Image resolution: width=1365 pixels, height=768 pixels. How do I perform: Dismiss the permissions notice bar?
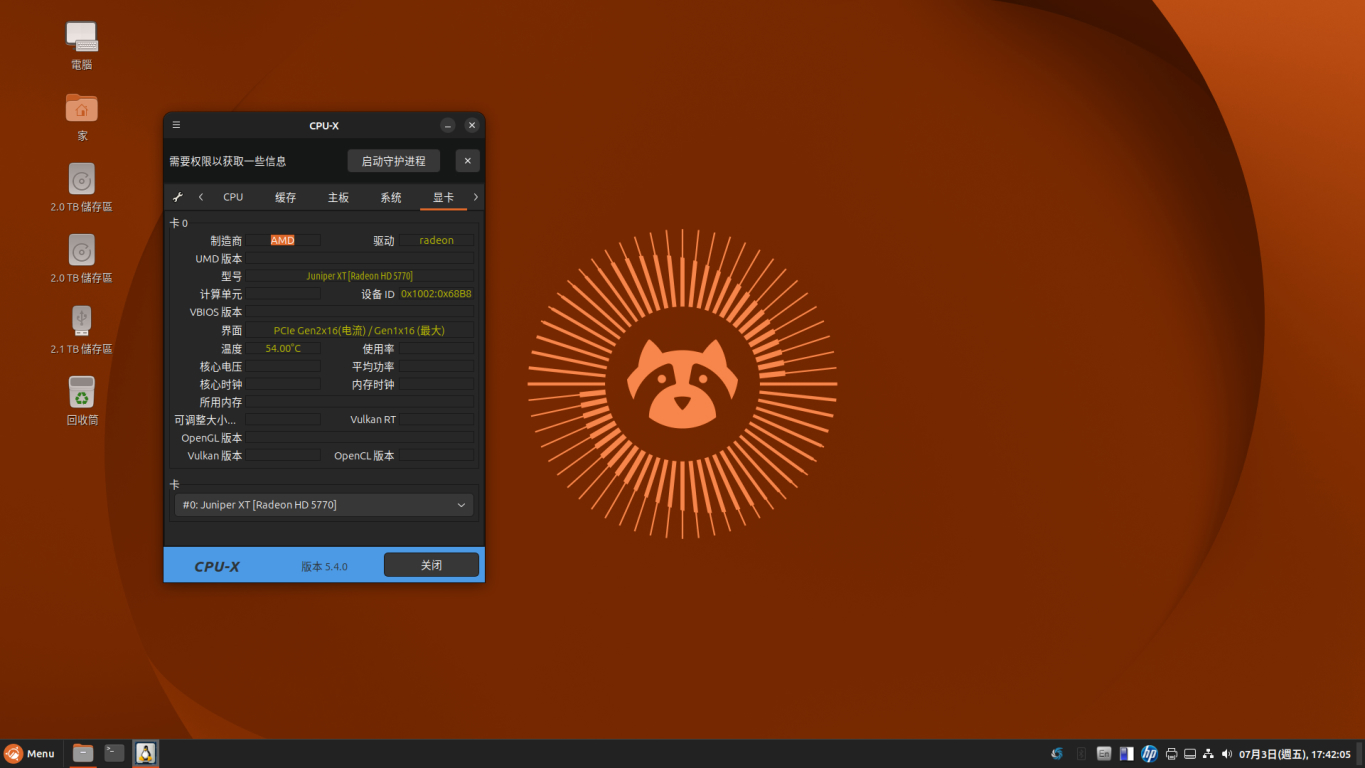point(467,161)
